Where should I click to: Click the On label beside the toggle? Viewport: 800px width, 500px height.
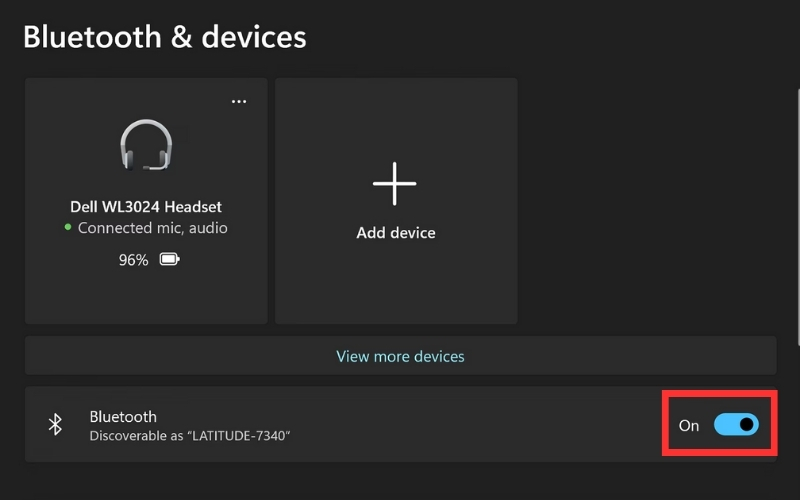click(x=689, y=425)
